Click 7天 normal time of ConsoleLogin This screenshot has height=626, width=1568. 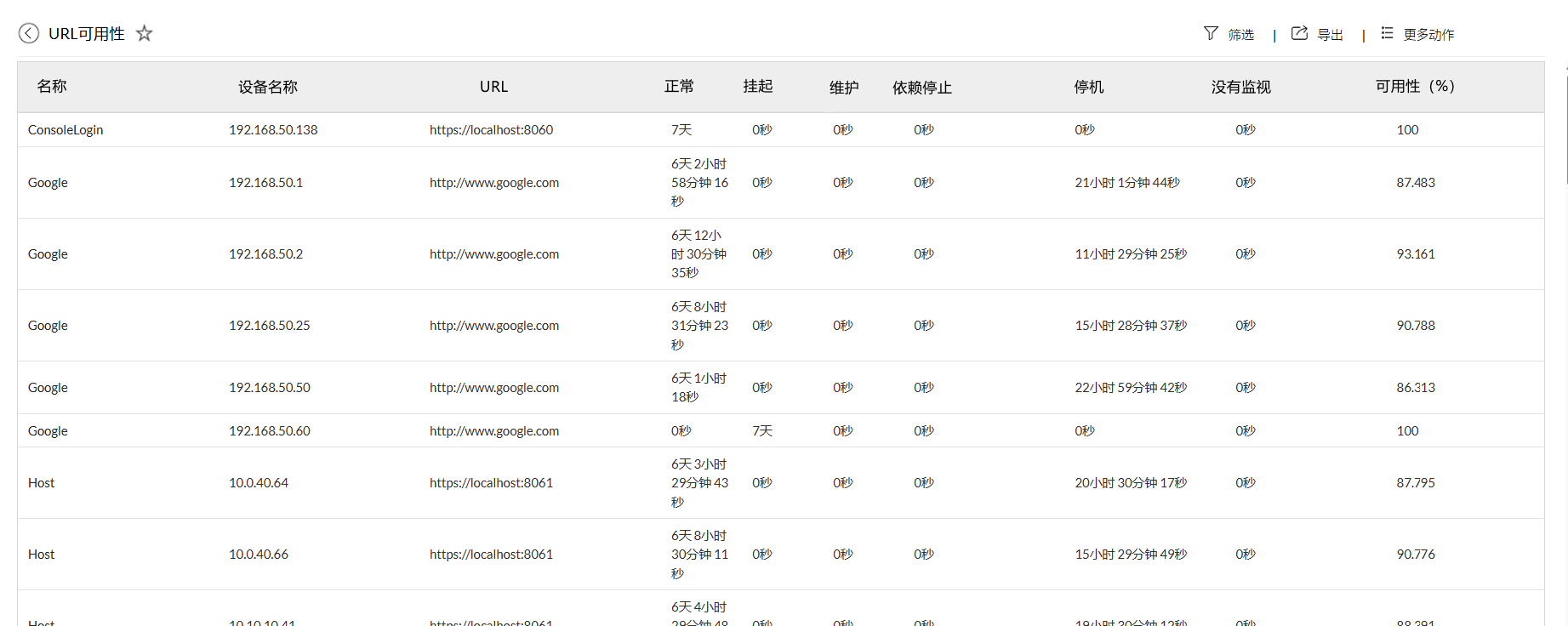pos(681,129)
